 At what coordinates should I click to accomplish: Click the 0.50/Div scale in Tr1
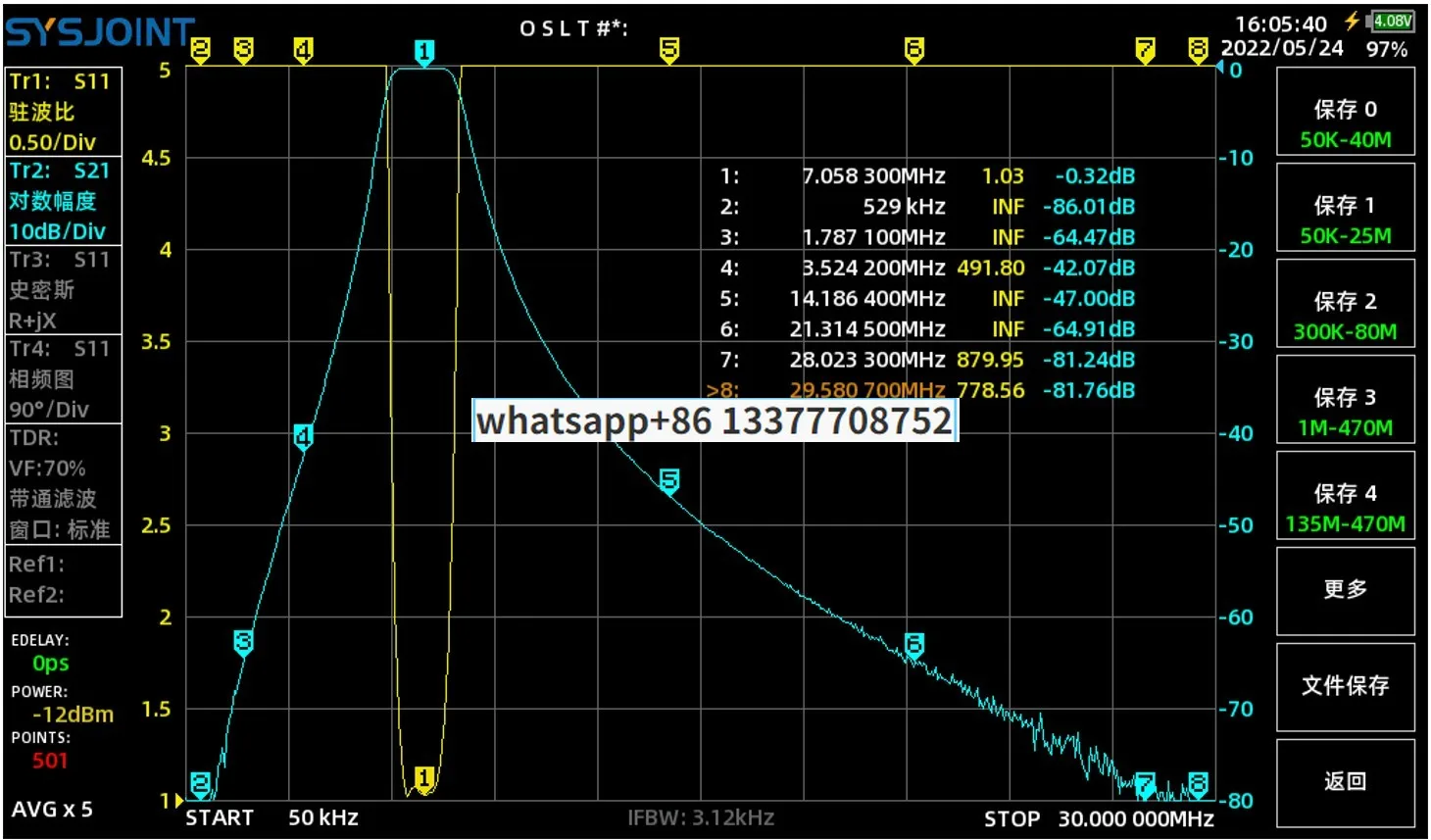tap(52, 142)
